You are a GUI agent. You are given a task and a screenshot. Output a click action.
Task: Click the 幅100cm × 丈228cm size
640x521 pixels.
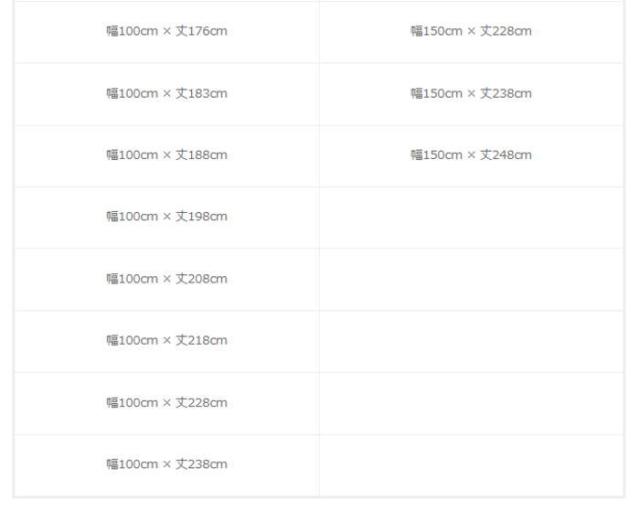click(x=167, y=403)
